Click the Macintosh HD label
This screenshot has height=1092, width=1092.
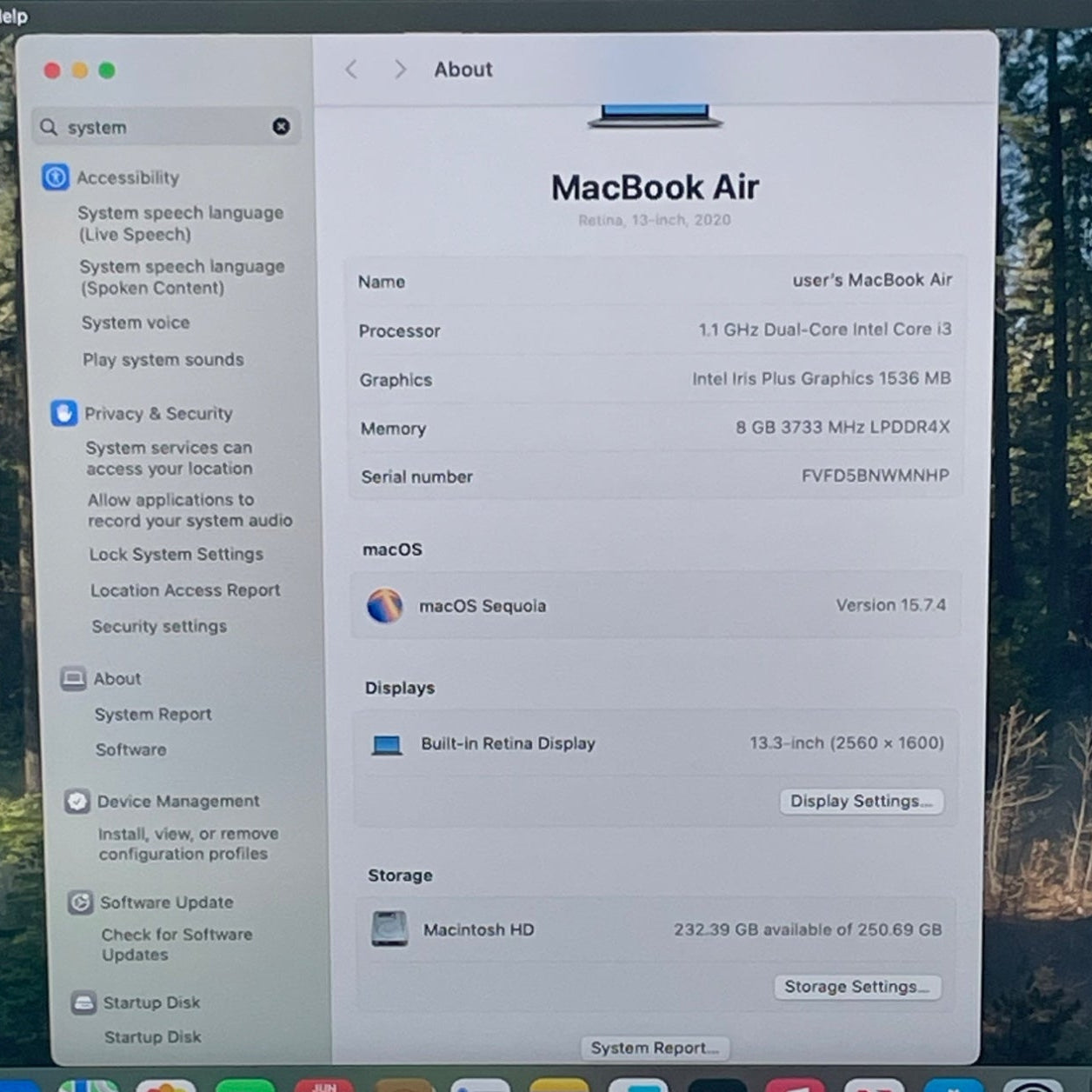click(478, 929)
